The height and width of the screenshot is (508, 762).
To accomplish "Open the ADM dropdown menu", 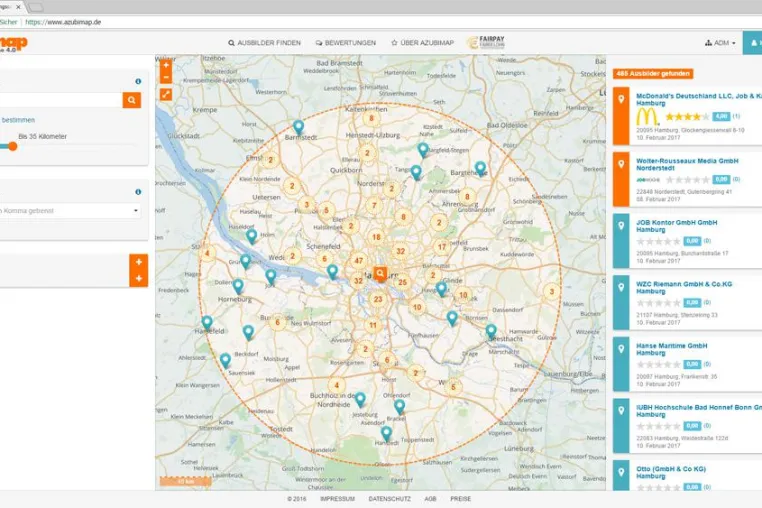I will point(720,43).
